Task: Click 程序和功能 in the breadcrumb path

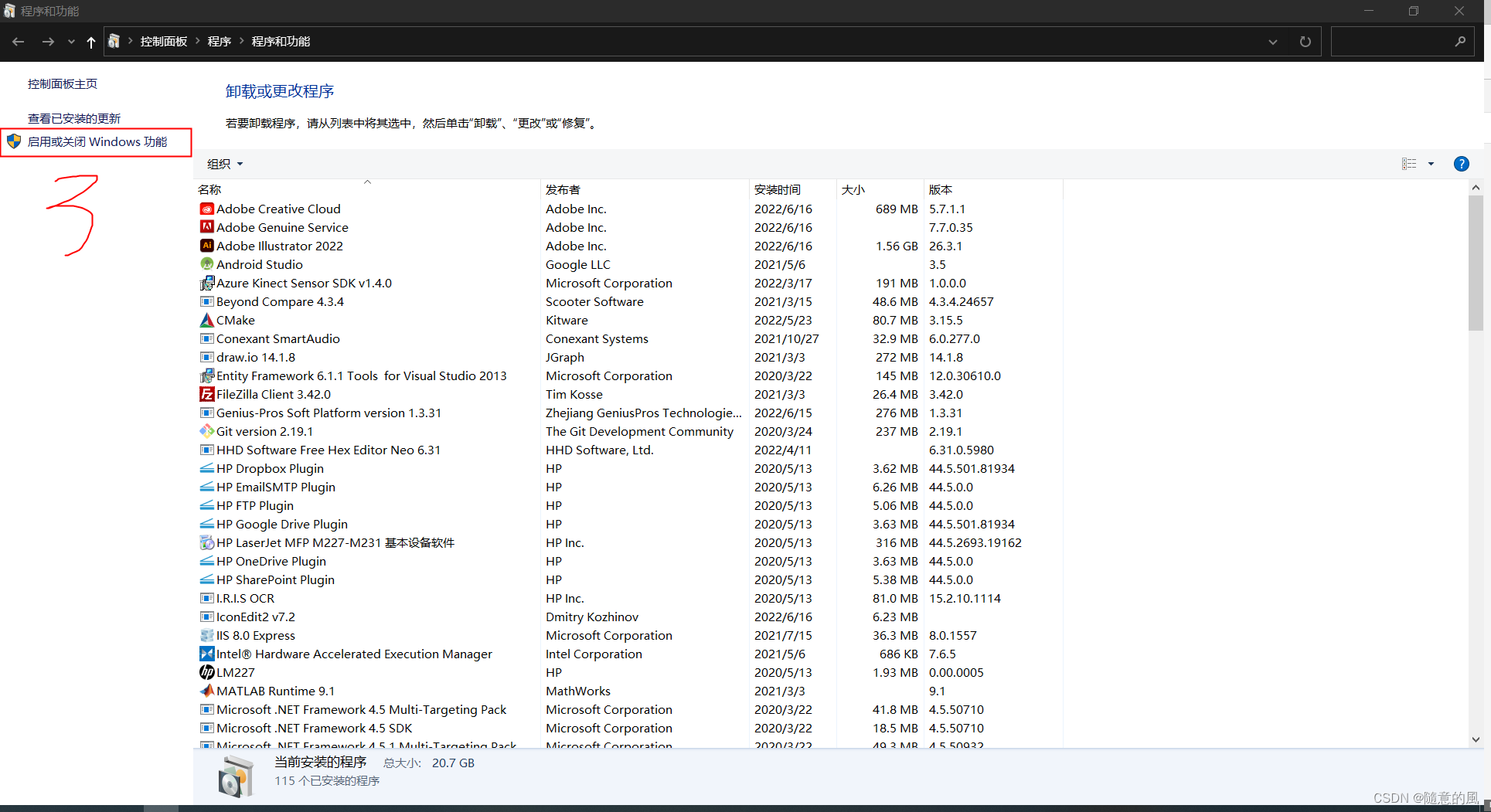Action: click(281, 41)
